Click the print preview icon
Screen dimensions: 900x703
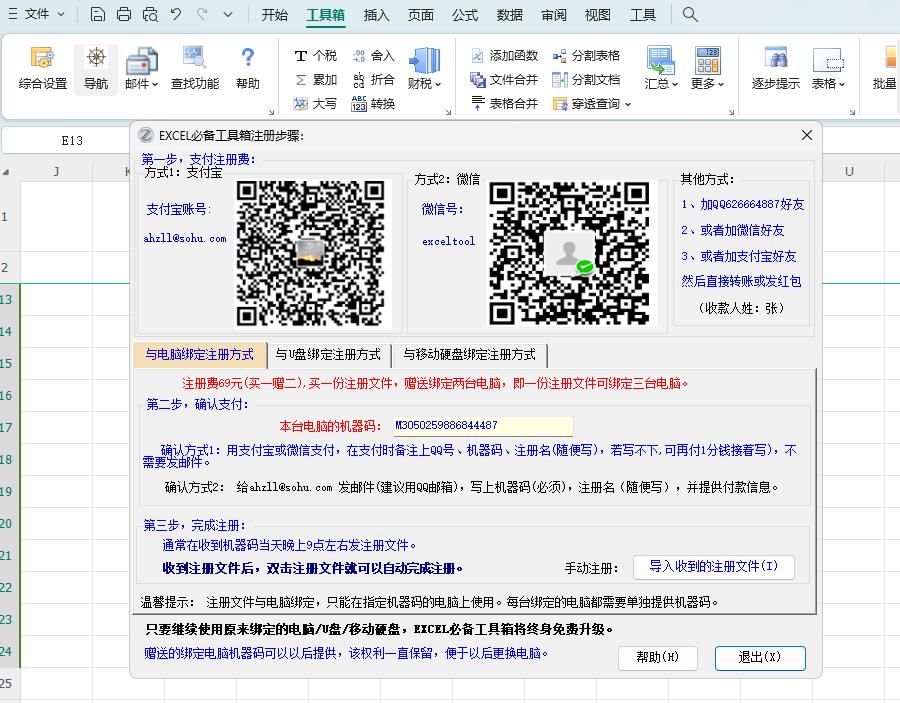coord(150,14)
